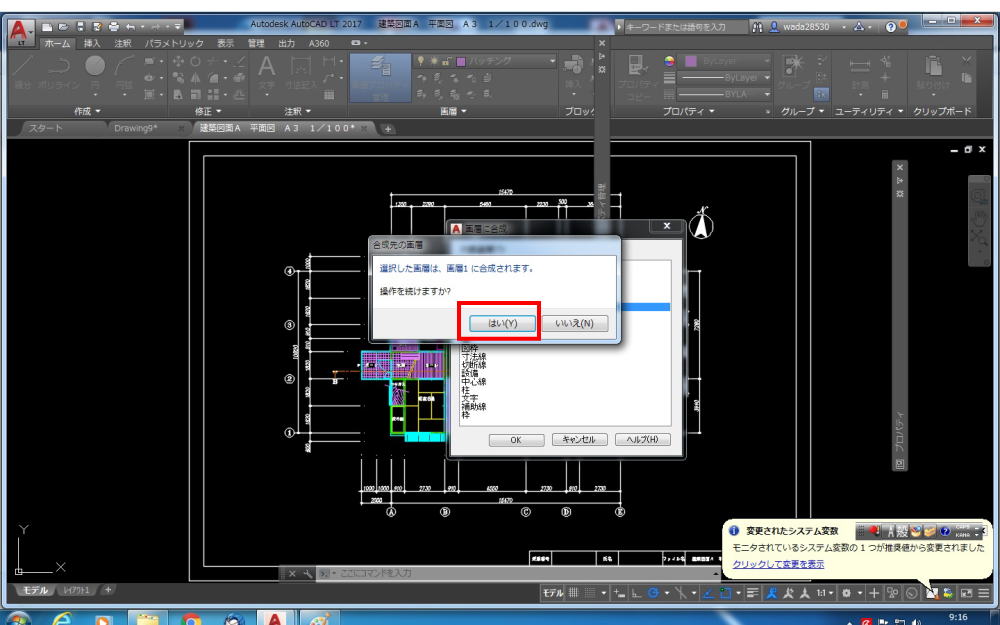Click the workspace switching gear icon
Screen dimensions: 1000x625
click(x=846, y=593)
